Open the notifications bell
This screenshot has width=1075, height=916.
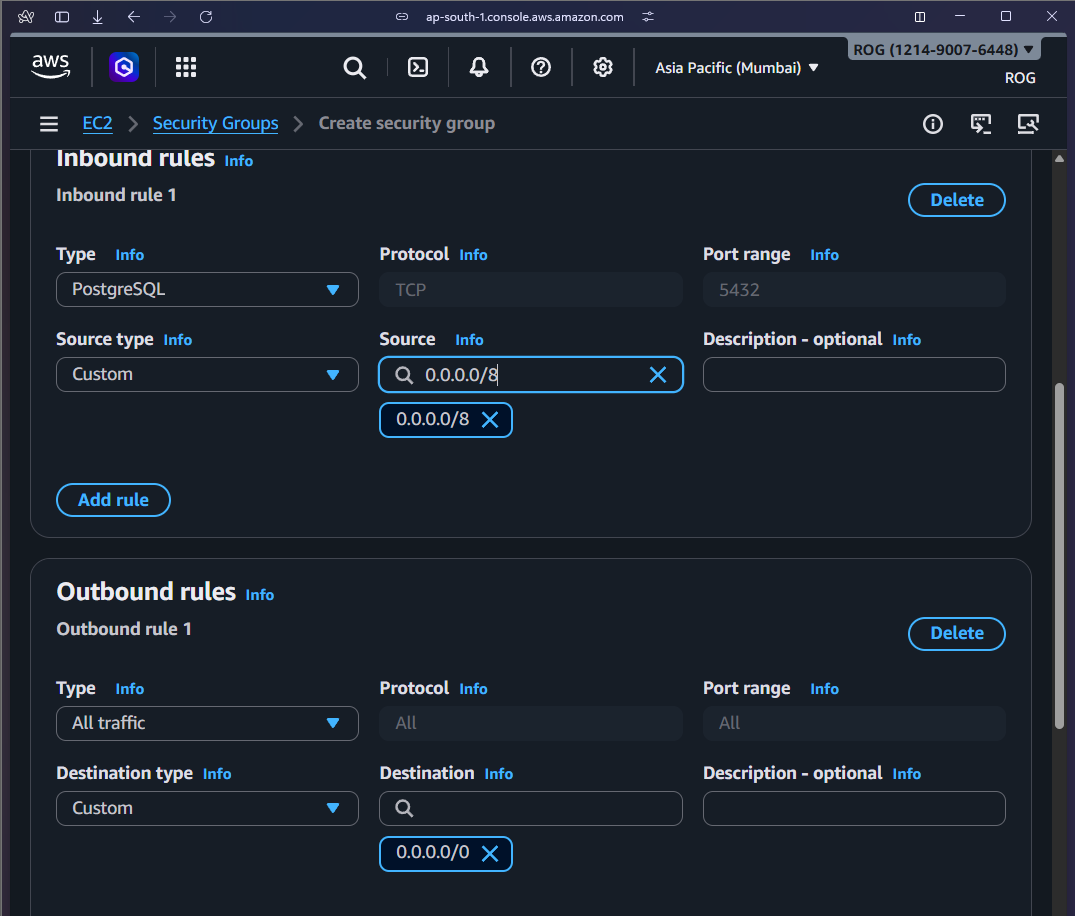[479, 67]
